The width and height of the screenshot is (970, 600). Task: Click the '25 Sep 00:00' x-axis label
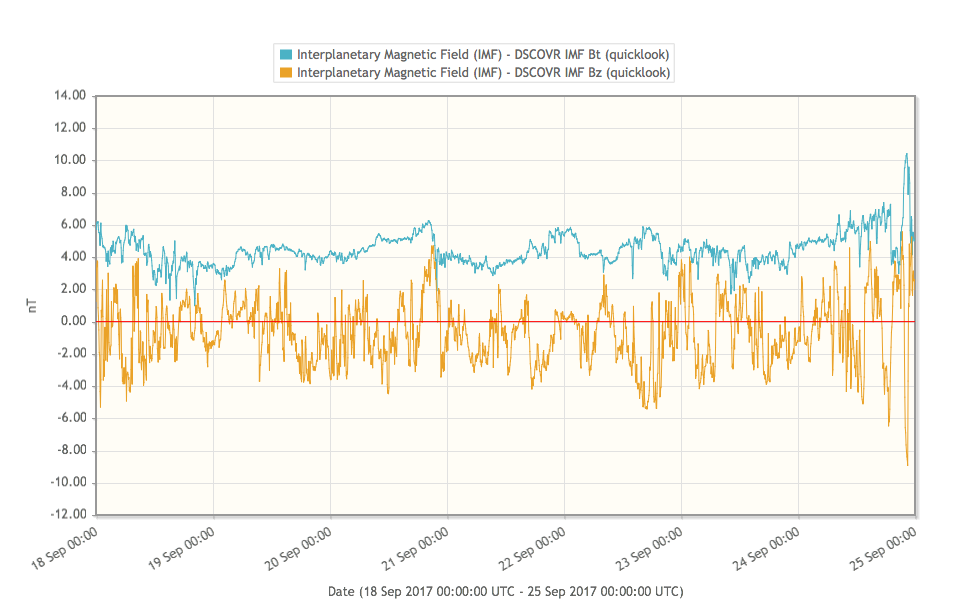884,548
